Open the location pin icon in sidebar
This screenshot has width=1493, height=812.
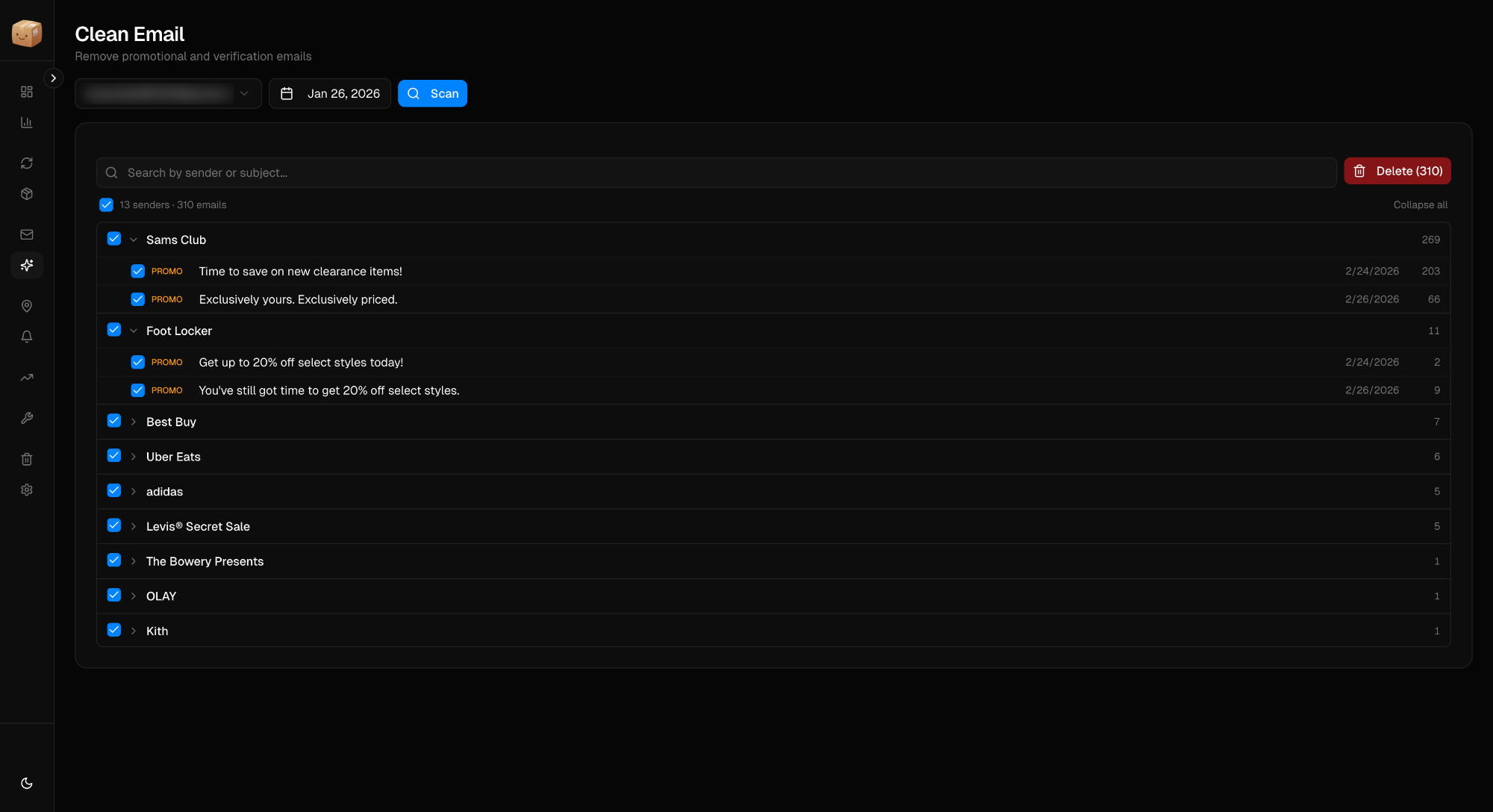point(27,306)
